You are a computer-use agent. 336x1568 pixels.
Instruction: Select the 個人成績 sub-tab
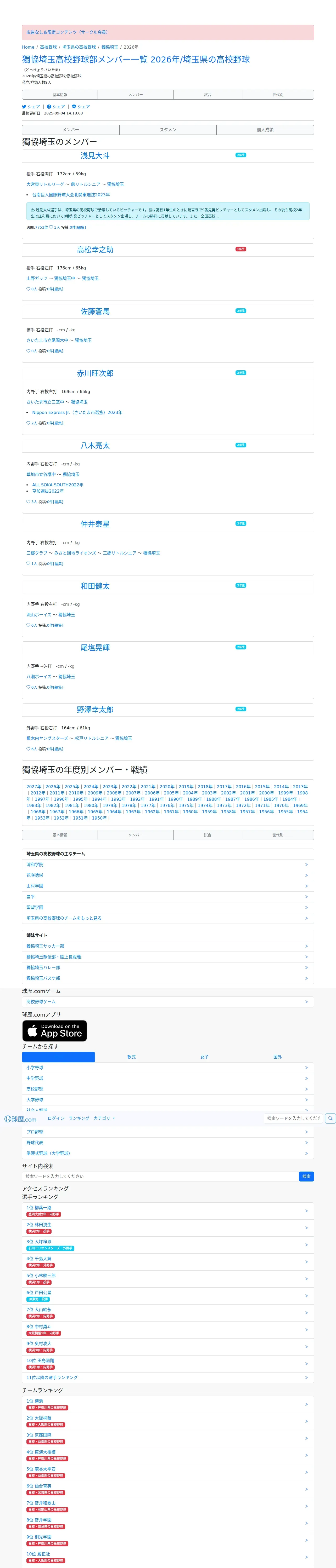click(x=265, y=130)
